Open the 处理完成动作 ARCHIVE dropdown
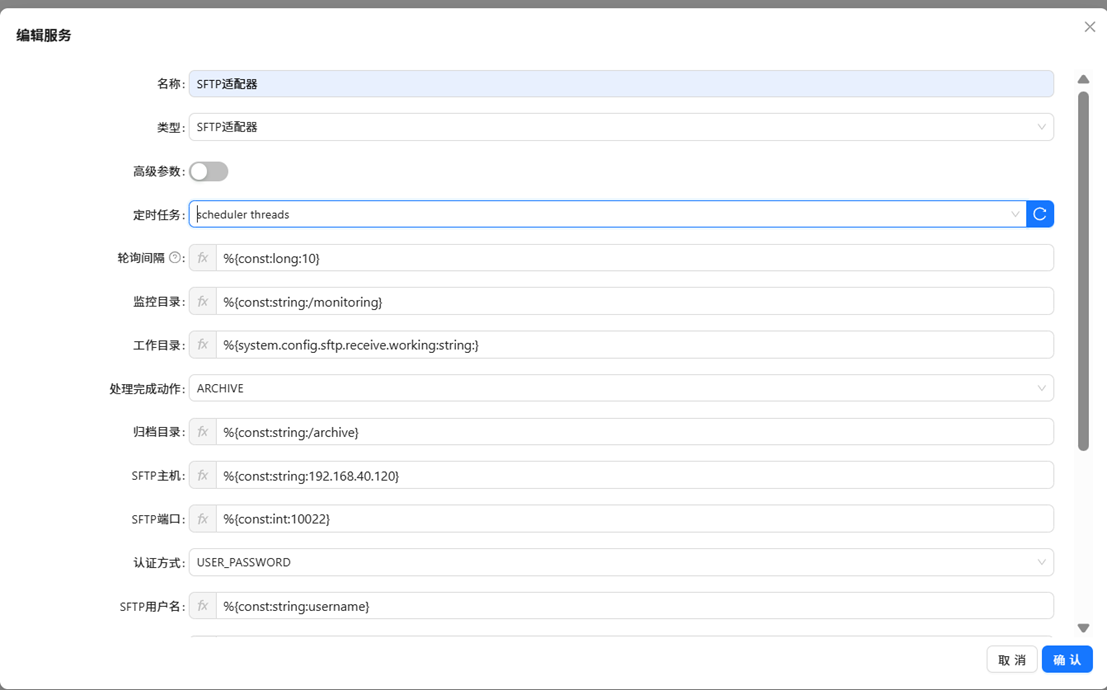The width and height of the screenshot is (1107, 690). (620, 388)
